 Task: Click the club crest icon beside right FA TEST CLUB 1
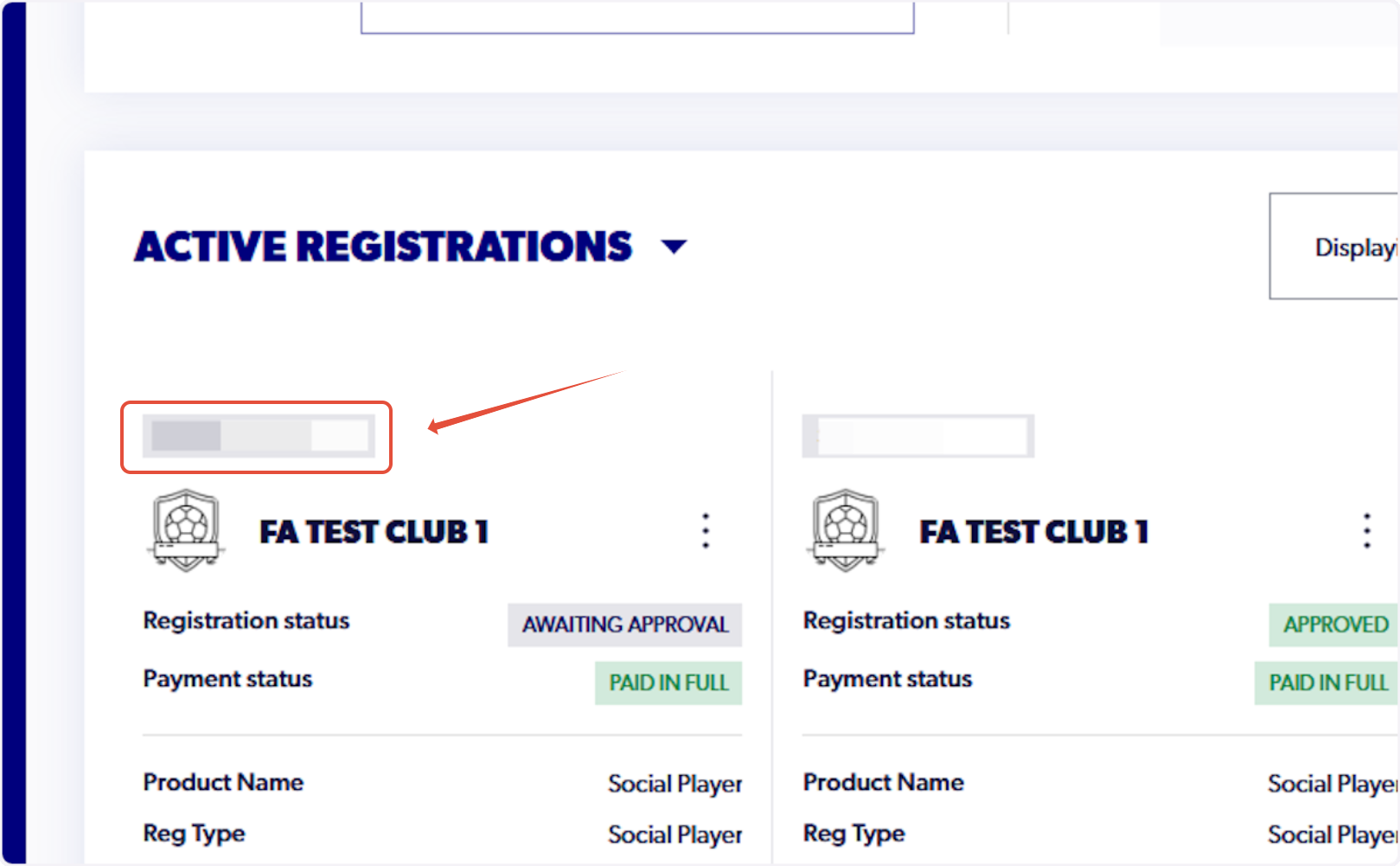[845, 530]
